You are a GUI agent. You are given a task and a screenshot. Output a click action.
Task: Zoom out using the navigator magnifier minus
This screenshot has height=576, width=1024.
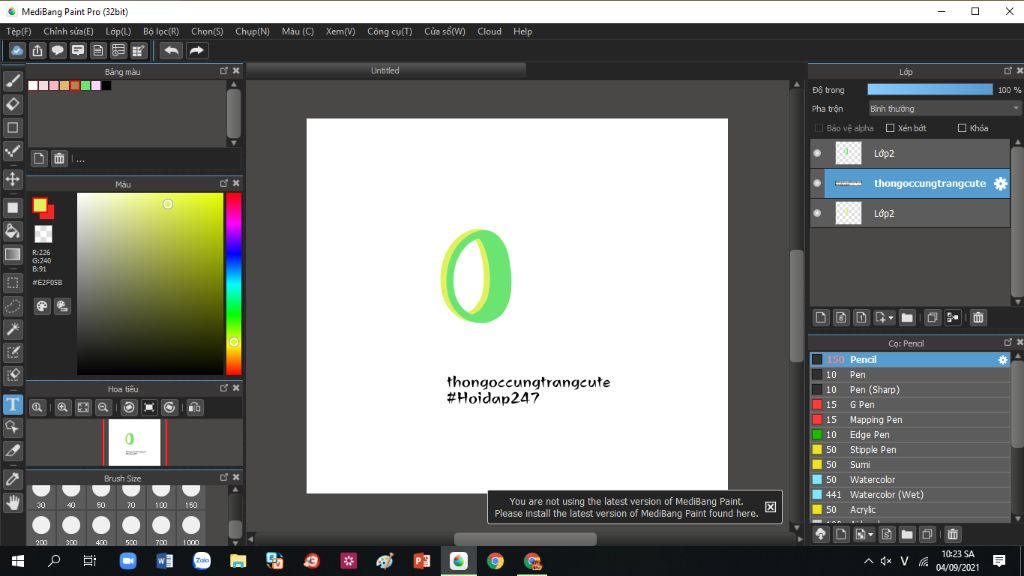click(103, 408)
